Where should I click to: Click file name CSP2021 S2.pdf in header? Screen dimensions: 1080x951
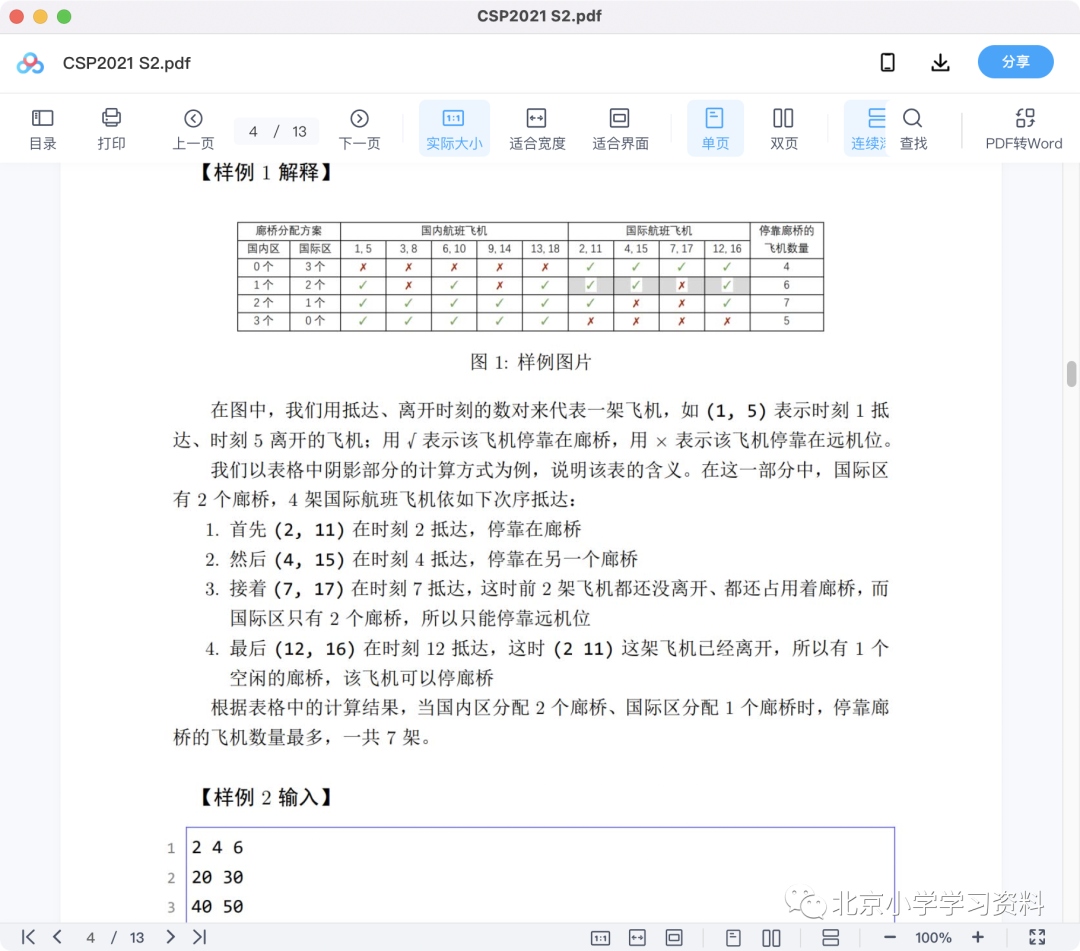[127, 63]
